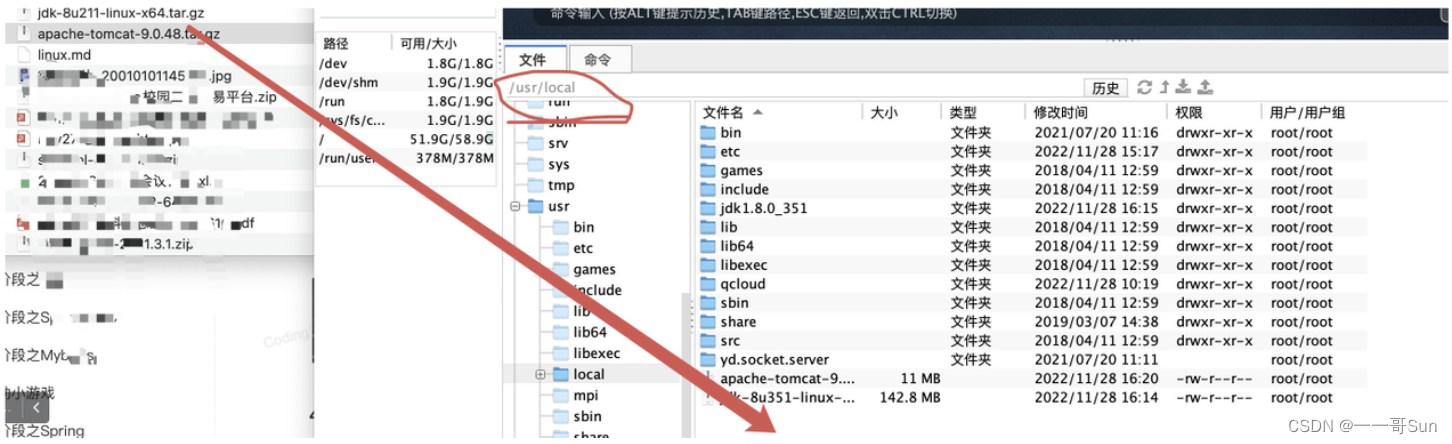Go to parent directory with up-arrow icon
1452x444 pixels.
click(x=1165, y=87)
